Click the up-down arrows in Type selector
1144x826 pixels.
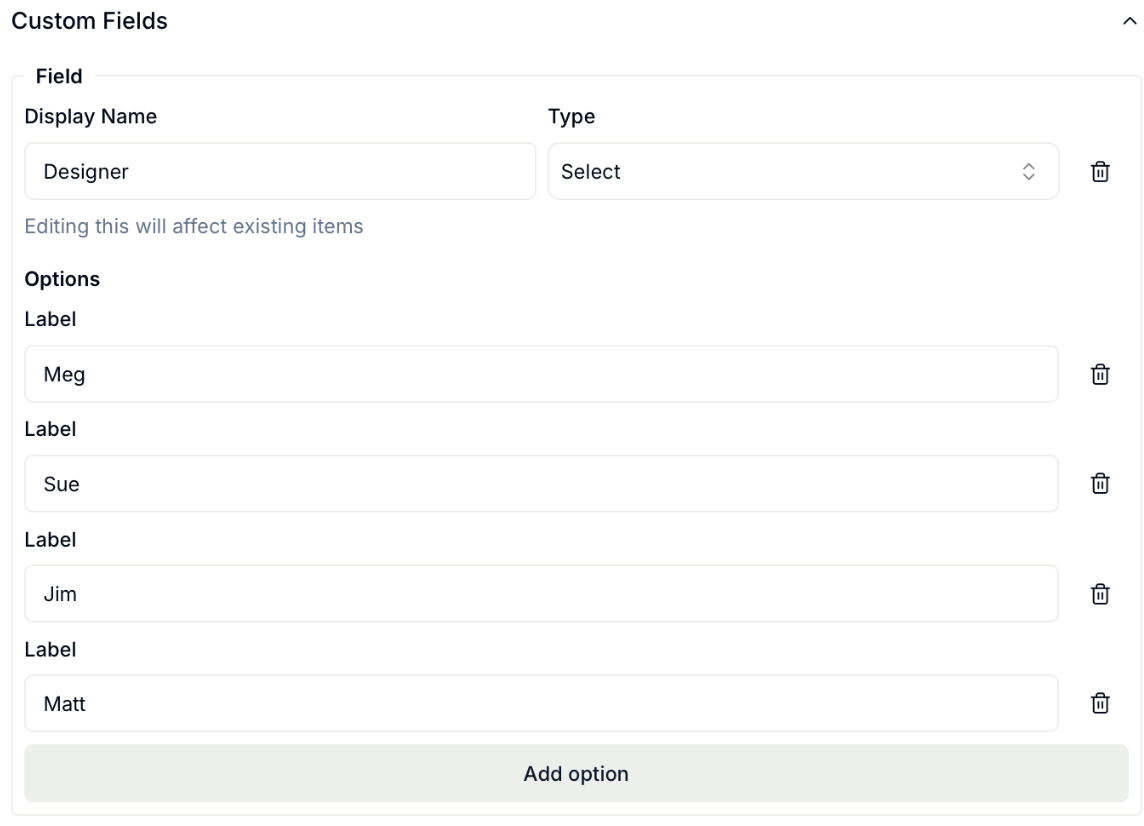point(1028,171)
